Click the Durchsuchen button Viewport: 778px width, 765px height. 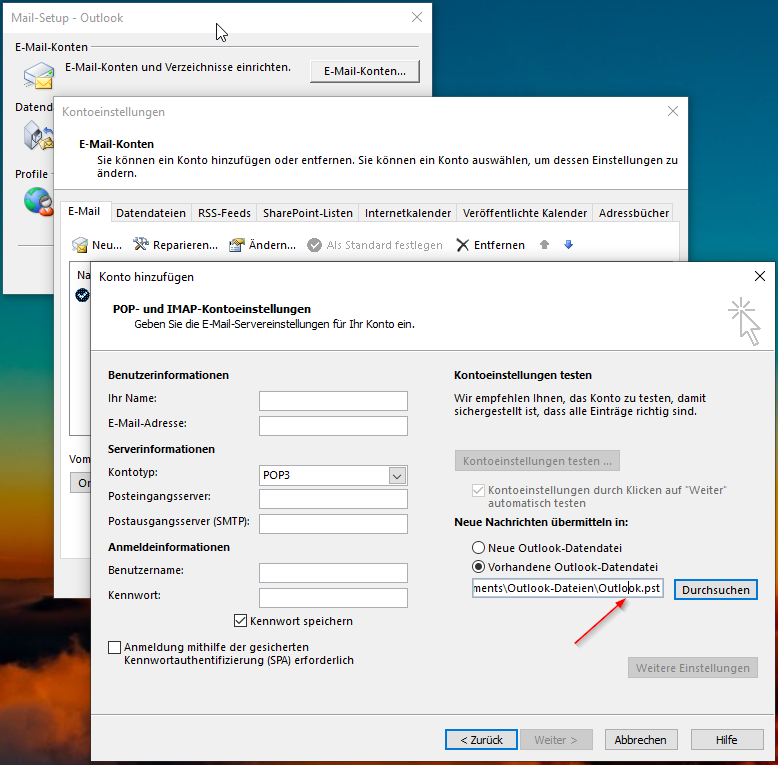point(715,590)
